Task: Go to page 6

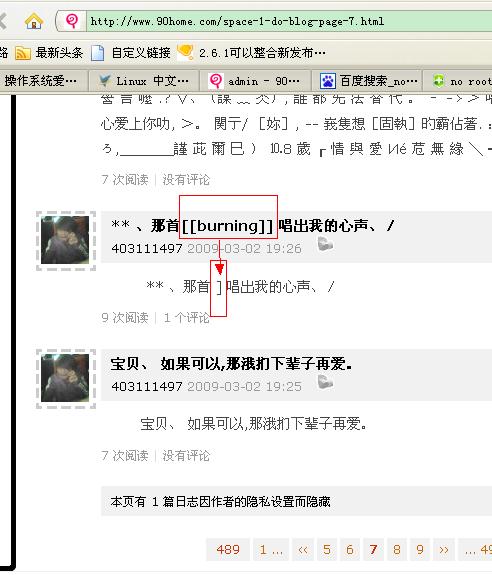Action: tap(350, 549)
